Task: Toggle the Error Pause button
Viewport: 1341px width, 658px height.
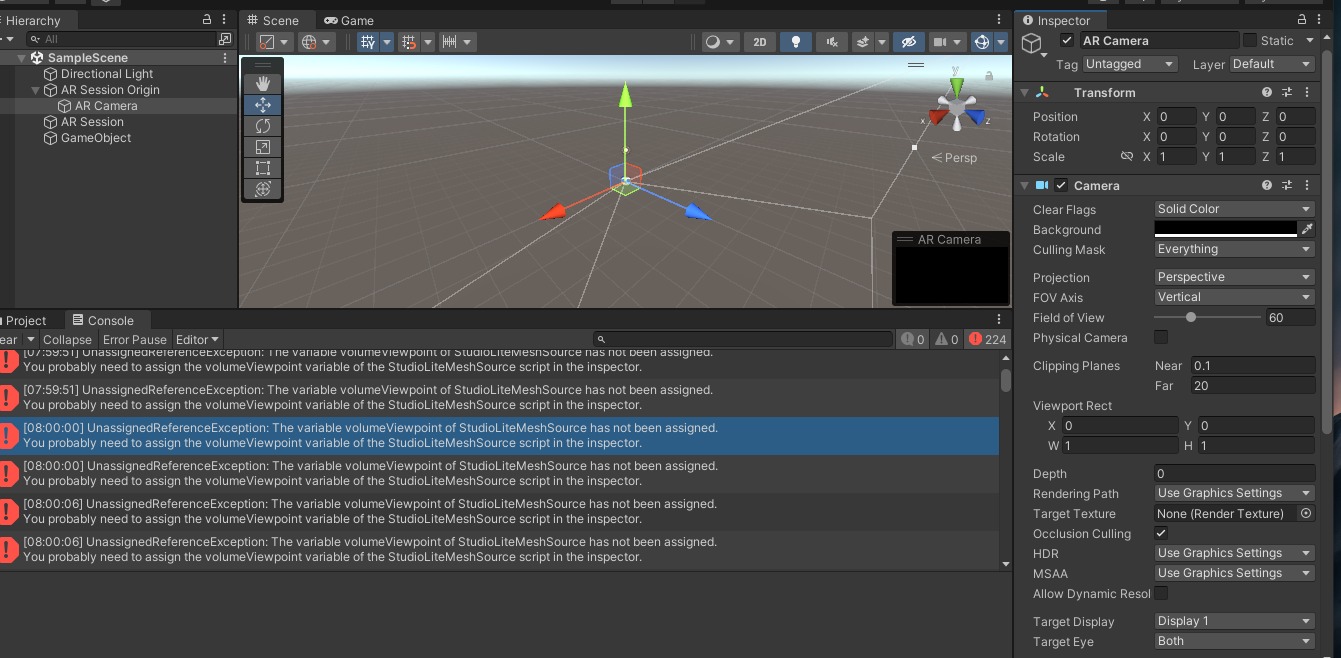Action: (134, 340)
